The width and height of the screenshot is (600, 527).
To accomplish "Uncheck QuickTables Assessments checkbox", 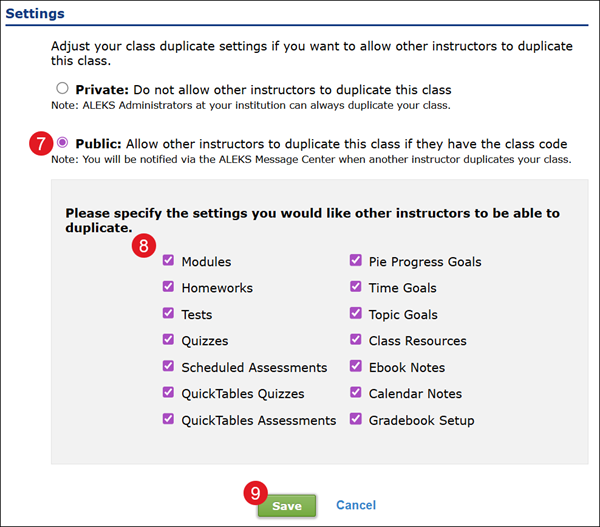I will click(x=168, y=420).
